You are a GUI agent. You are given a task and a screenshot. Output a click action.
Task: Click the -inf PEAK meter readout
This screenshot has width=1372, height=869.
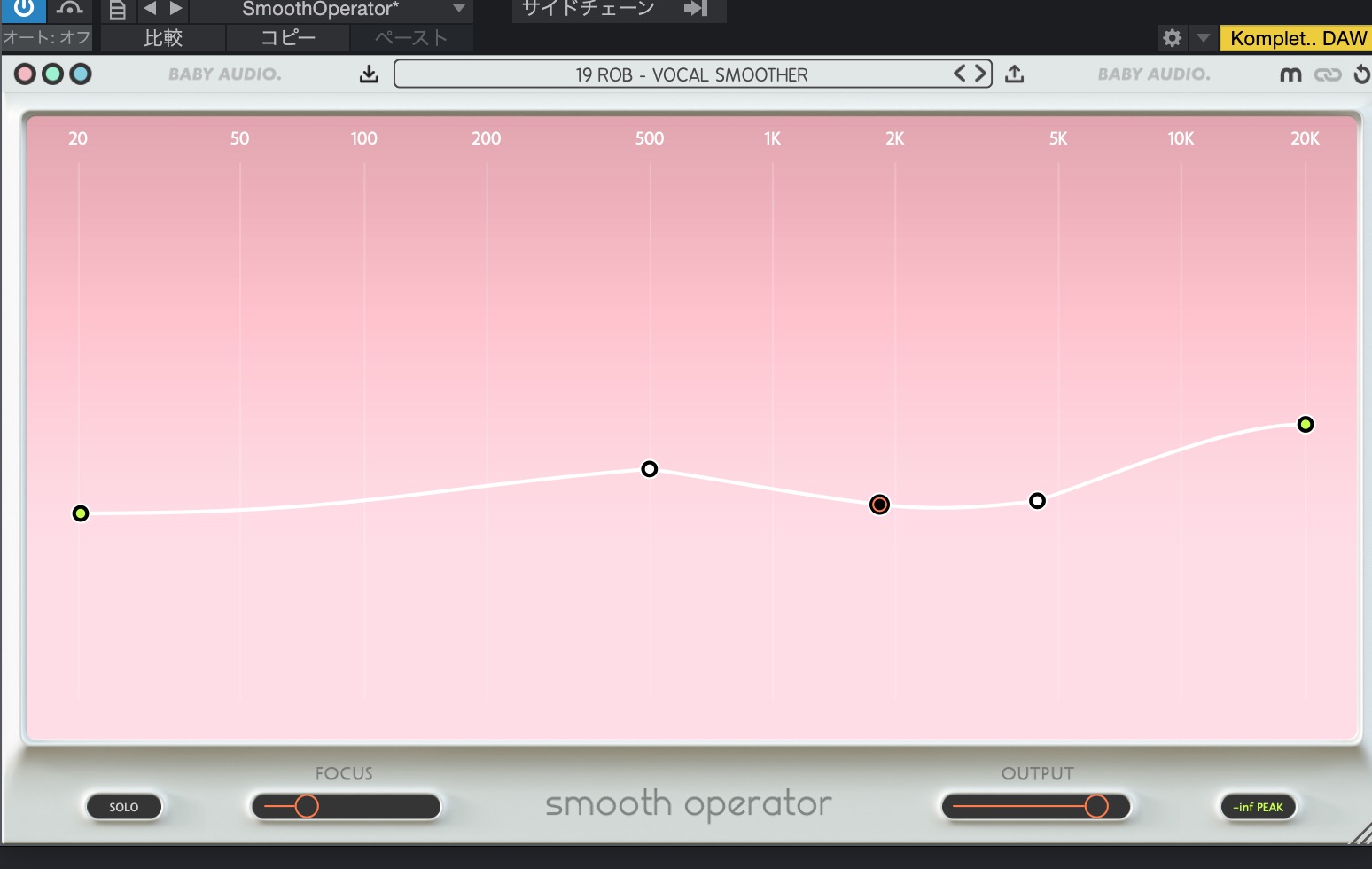[x=1258, y=807]
